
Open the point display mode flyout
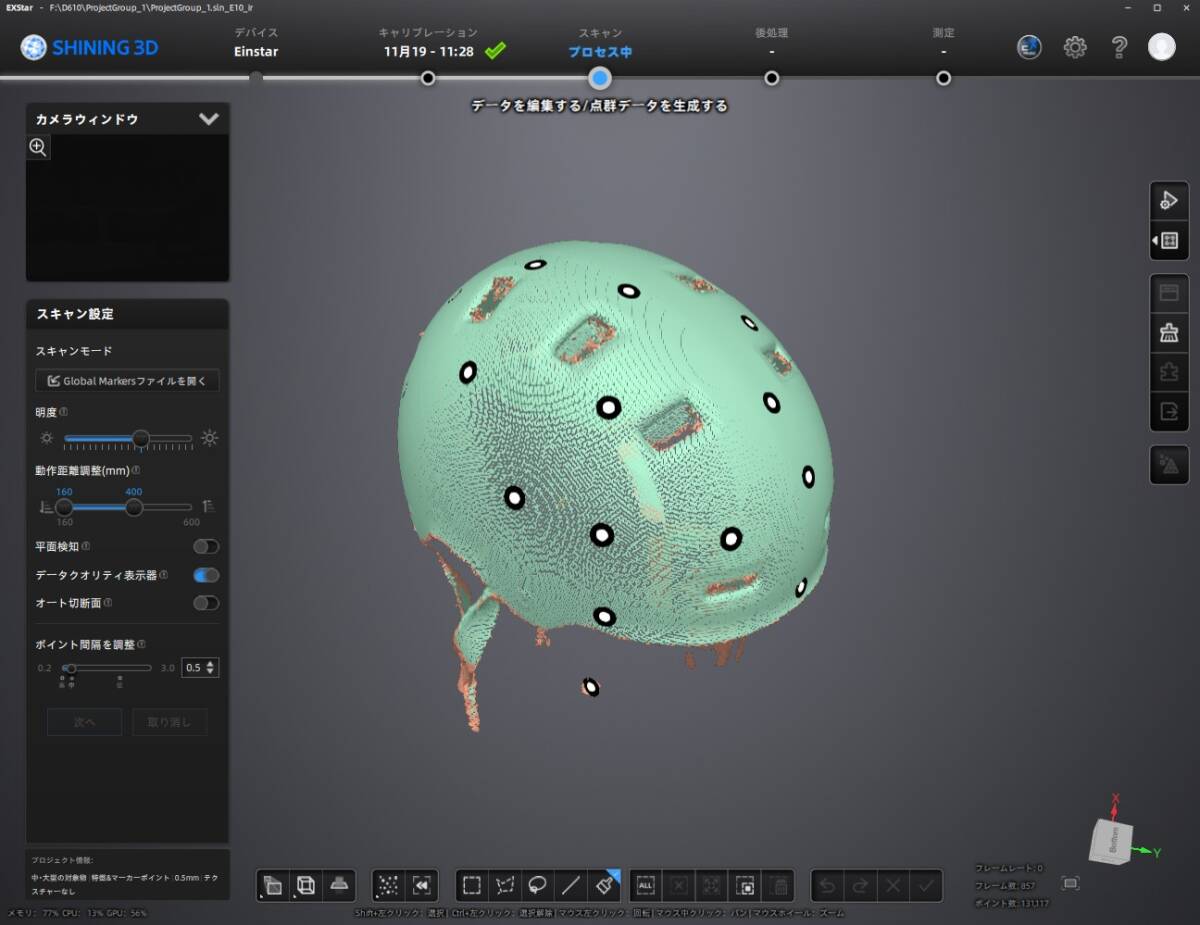388,885
